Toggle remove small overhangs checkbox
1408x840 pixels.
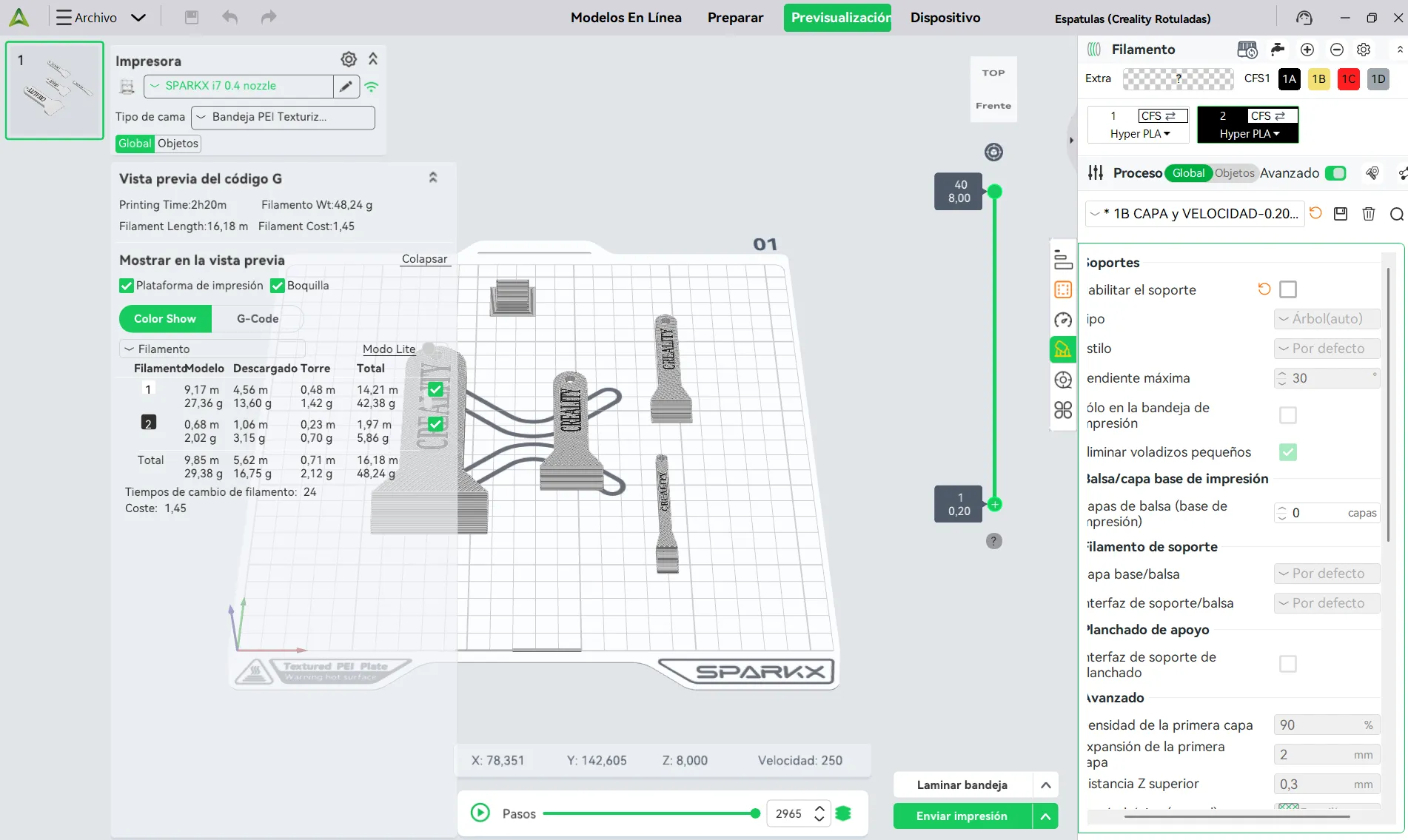click(1288, 452)
